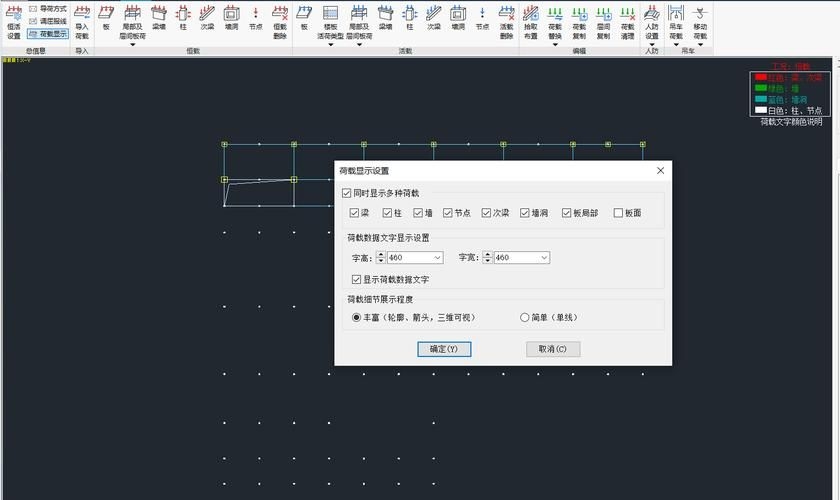This screenshot has width=840, height=500.
Task: Select the 节点 node tool in 活载 group
Action: (482, 18)
